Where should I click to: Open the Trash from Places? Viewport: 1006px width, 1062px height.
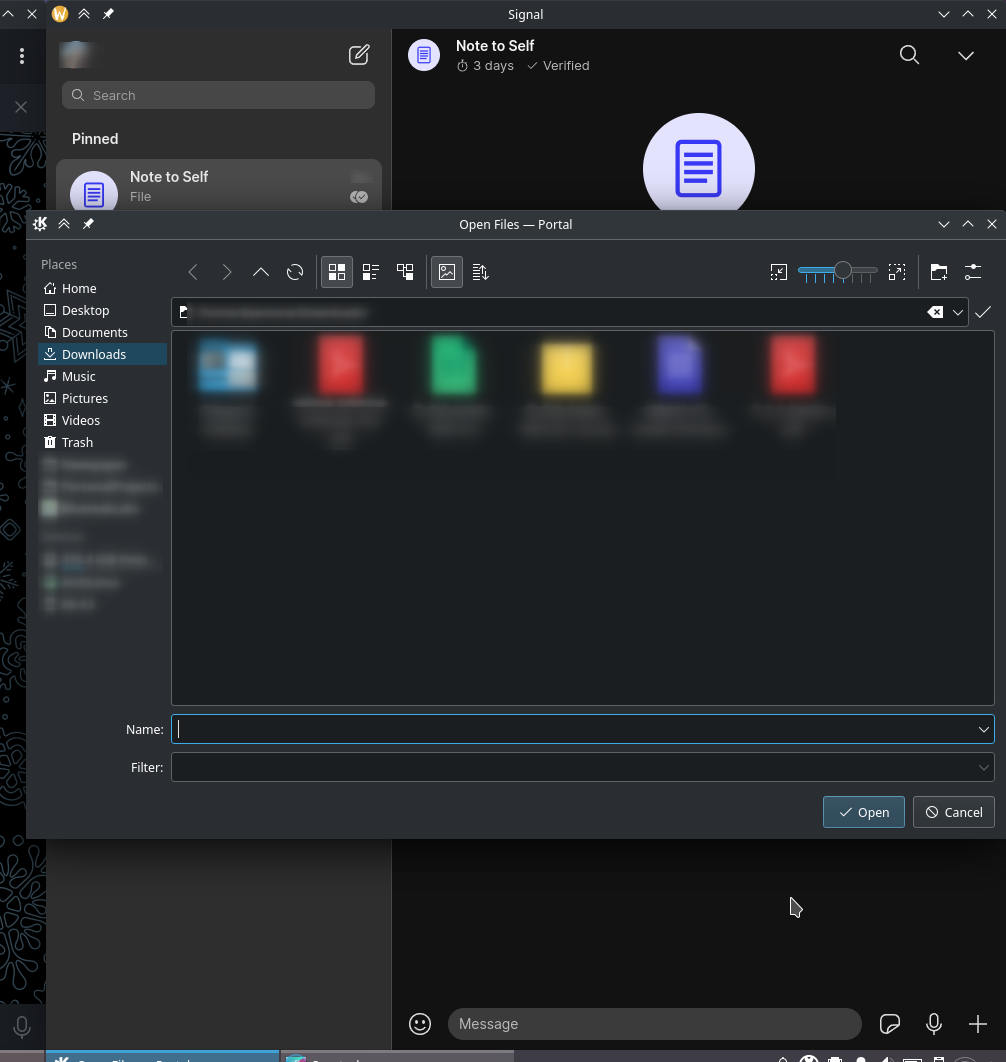click(75, 442)
